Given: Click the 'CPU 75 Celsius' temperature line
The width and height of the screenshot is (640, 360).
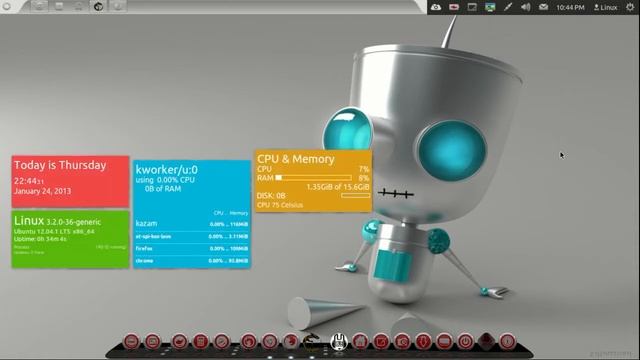Looking at the screenshot, I should click(x=280, y=205).
